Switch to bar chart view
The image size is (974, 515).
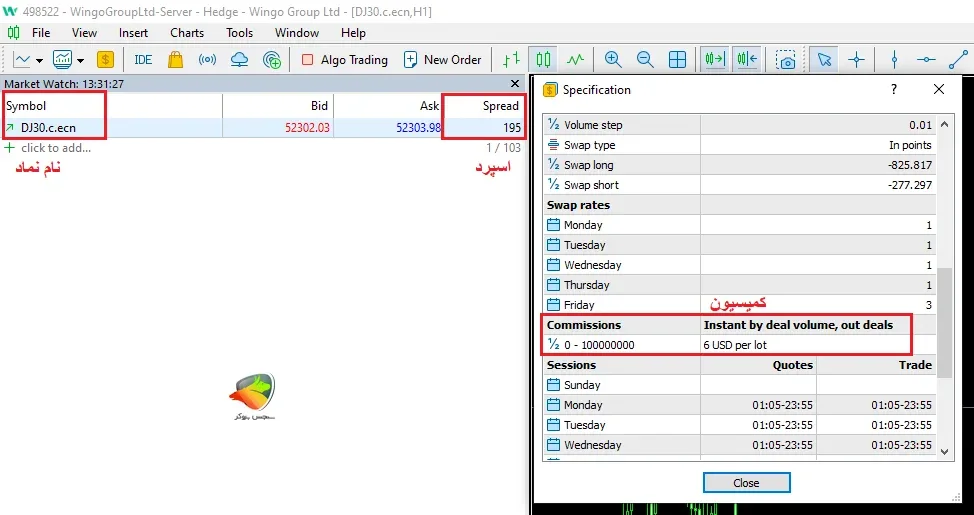click(511, 60)
